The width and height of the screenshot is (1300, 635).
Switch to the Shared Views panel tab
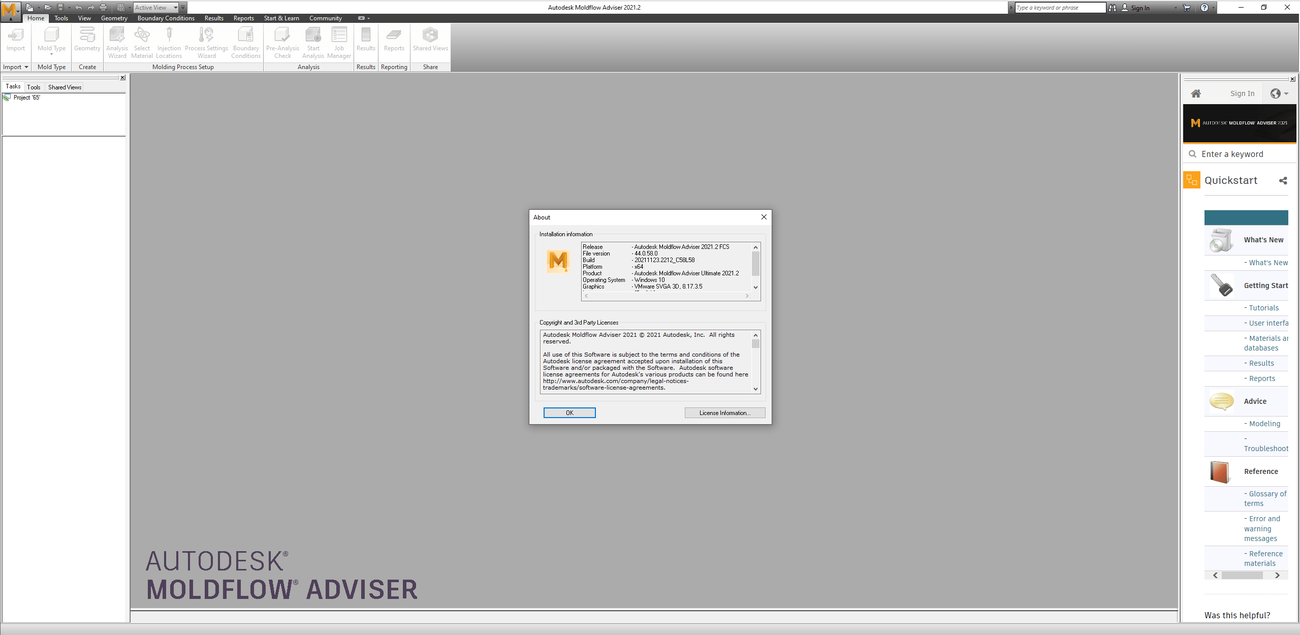pos(63,86)
